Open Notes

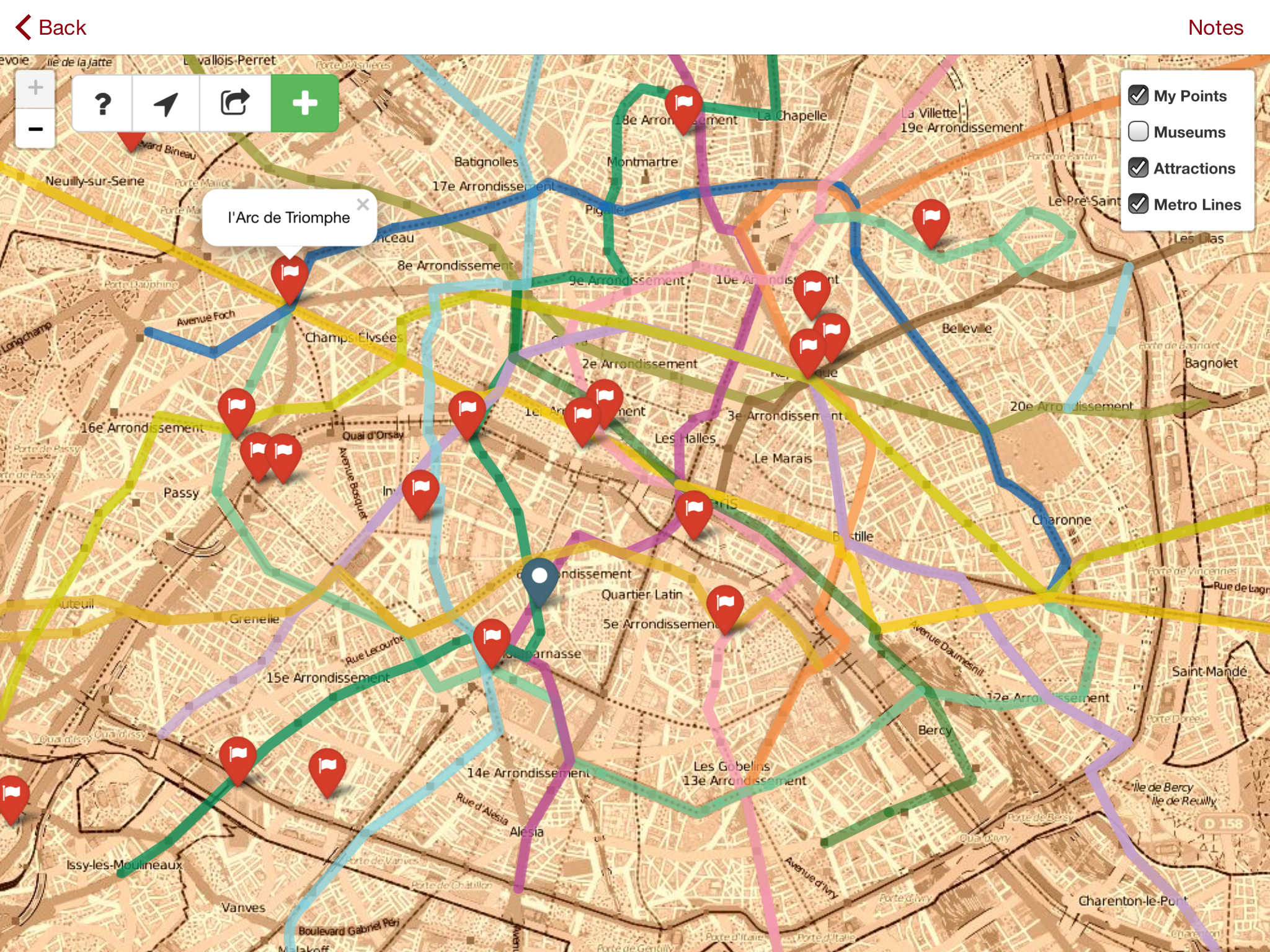[1215, 27]
